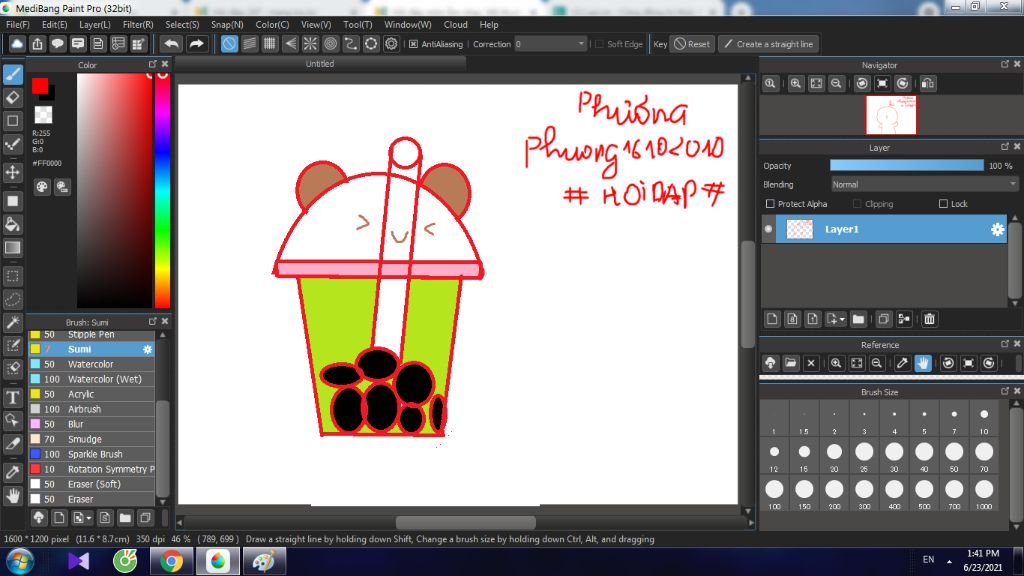Open reference image folder icon
The width and height of the screenshot is (1024, 576).
791,363
